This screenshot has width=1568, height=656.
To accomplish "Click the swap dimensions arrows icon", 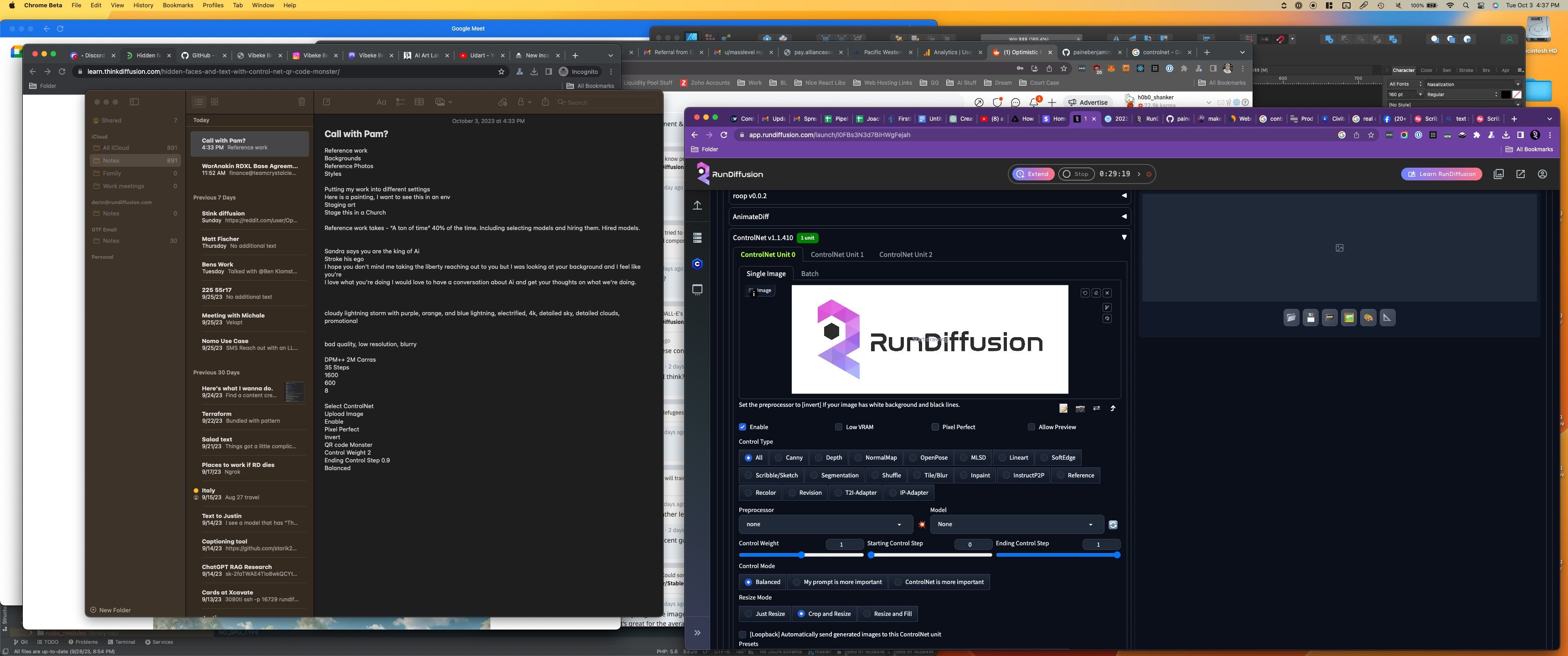I will tap(1096, 408).
